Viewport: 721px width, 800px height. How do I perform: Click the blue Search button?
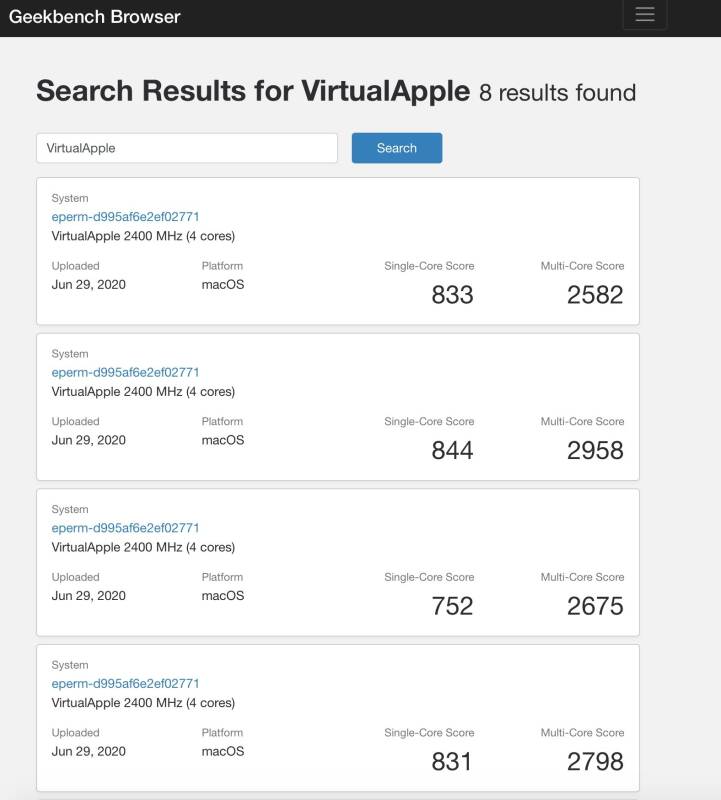pos(396,148)
